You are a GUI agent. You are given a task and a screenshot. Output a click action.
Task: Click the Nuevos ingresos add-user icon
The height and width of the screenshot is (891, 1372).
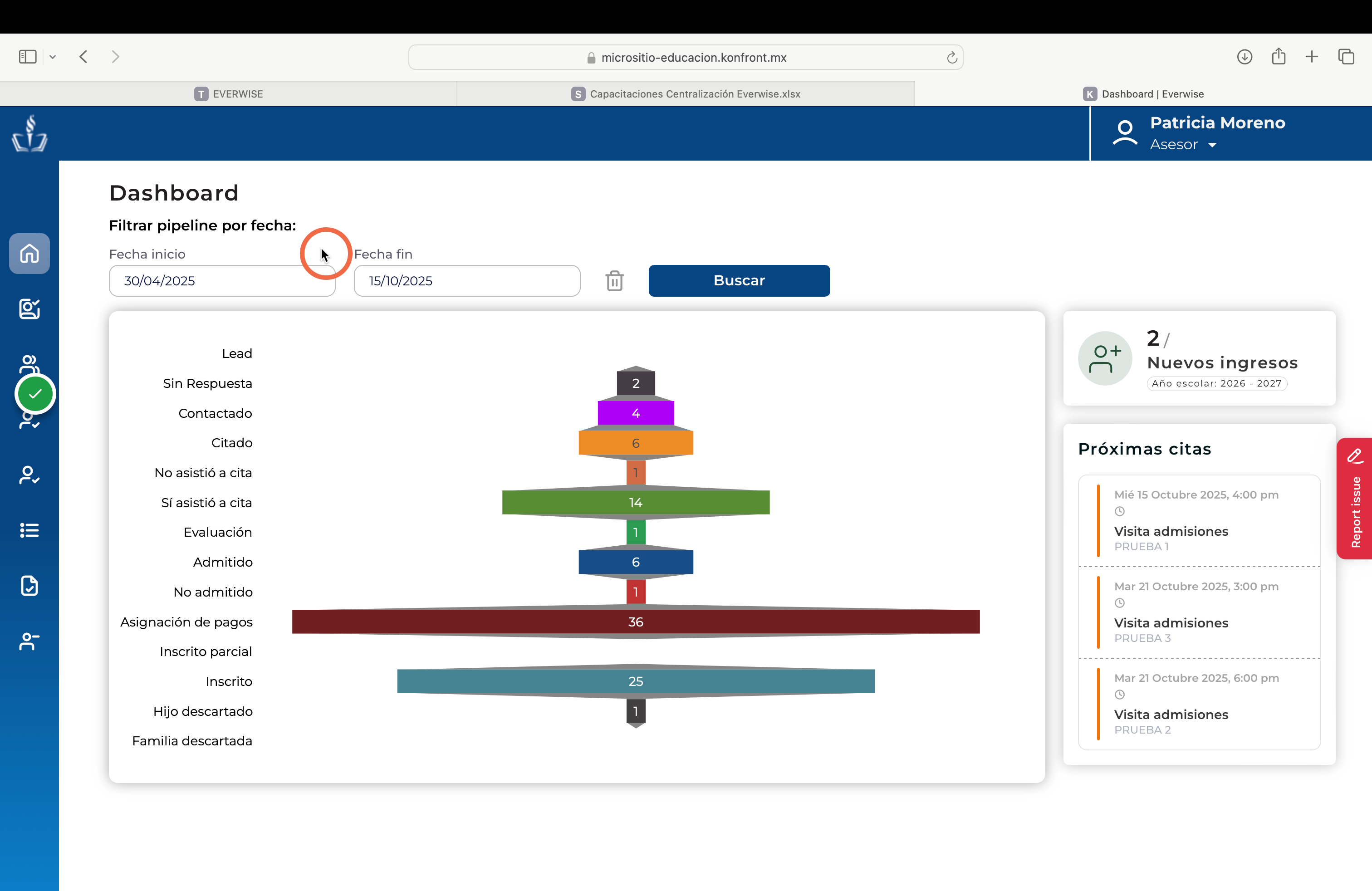click(1105, 358)
